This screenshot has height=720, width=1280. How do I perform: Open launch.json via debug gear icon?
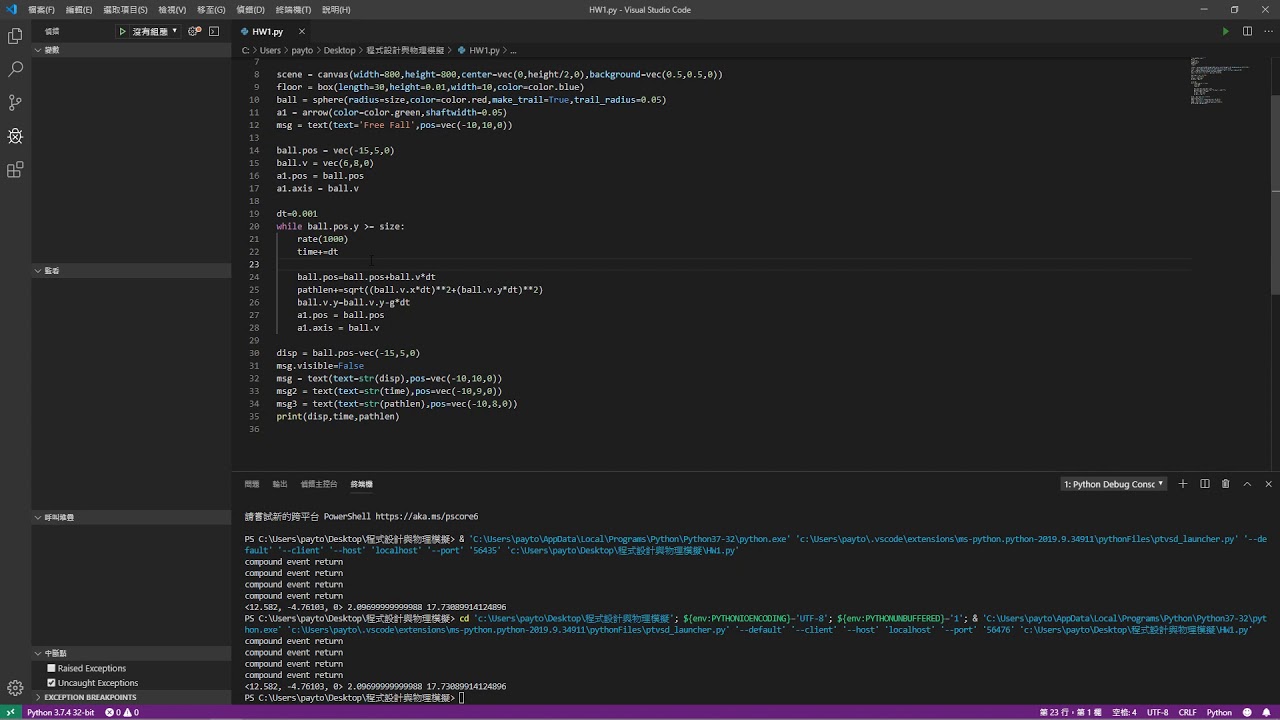(x=194, y=32)
